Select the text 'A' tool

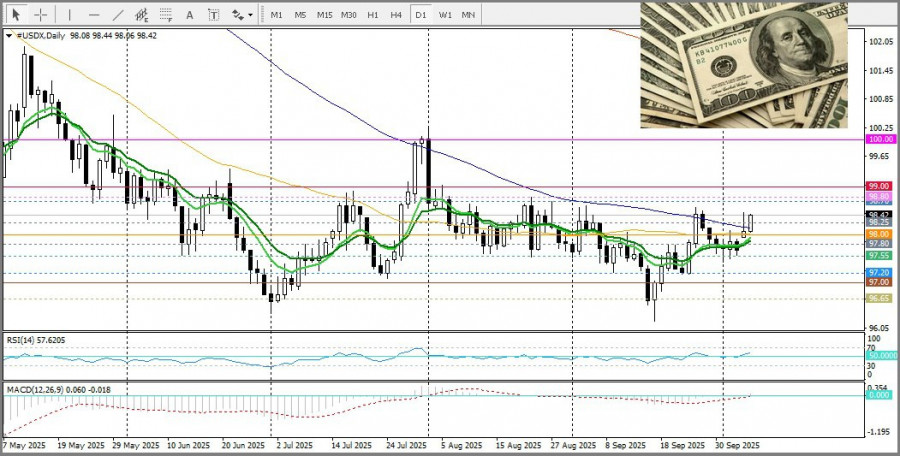pos(190,15)
